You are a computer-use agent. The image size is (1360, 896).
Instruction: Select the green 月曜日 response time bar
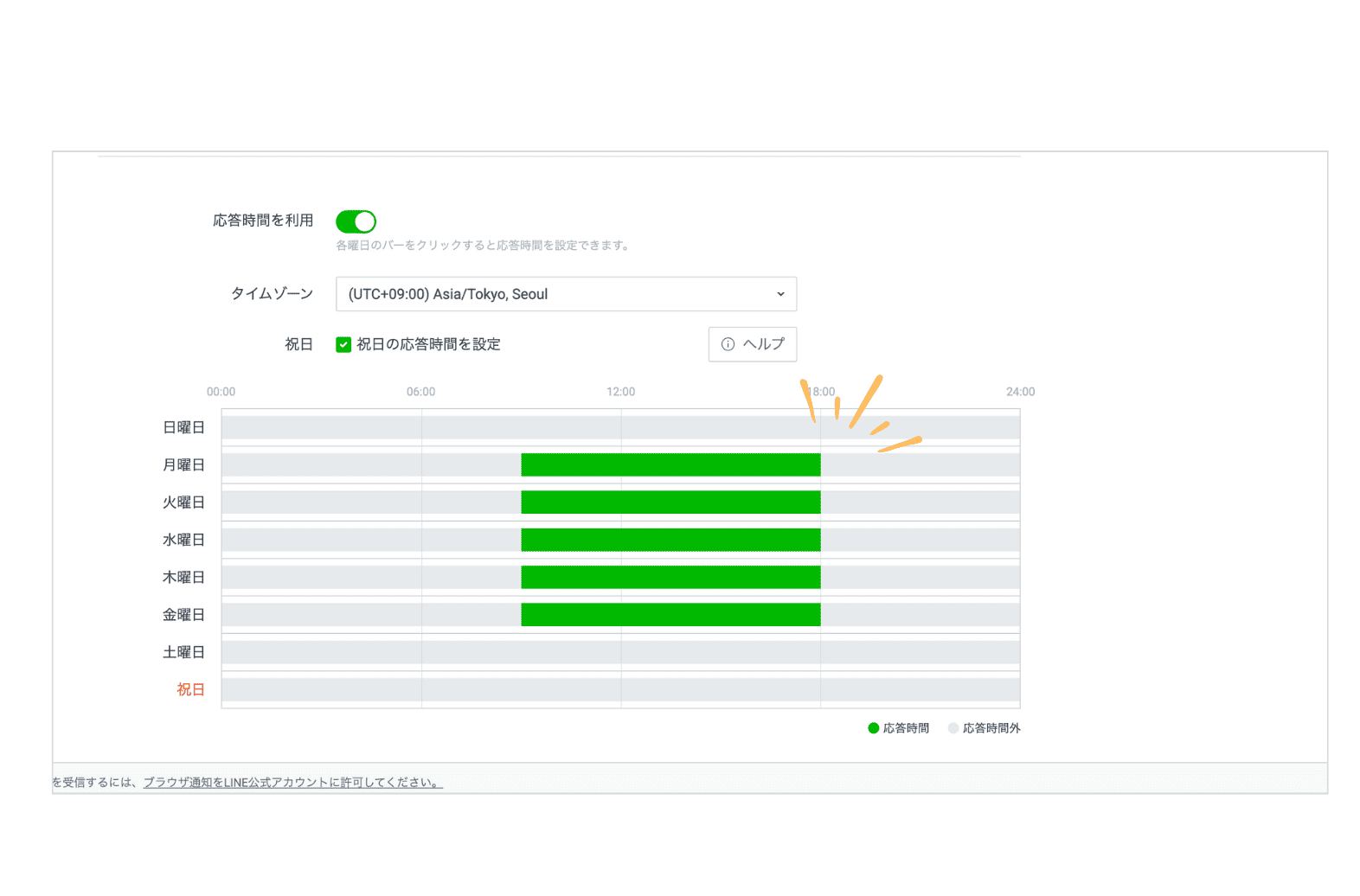click(670, 465)
